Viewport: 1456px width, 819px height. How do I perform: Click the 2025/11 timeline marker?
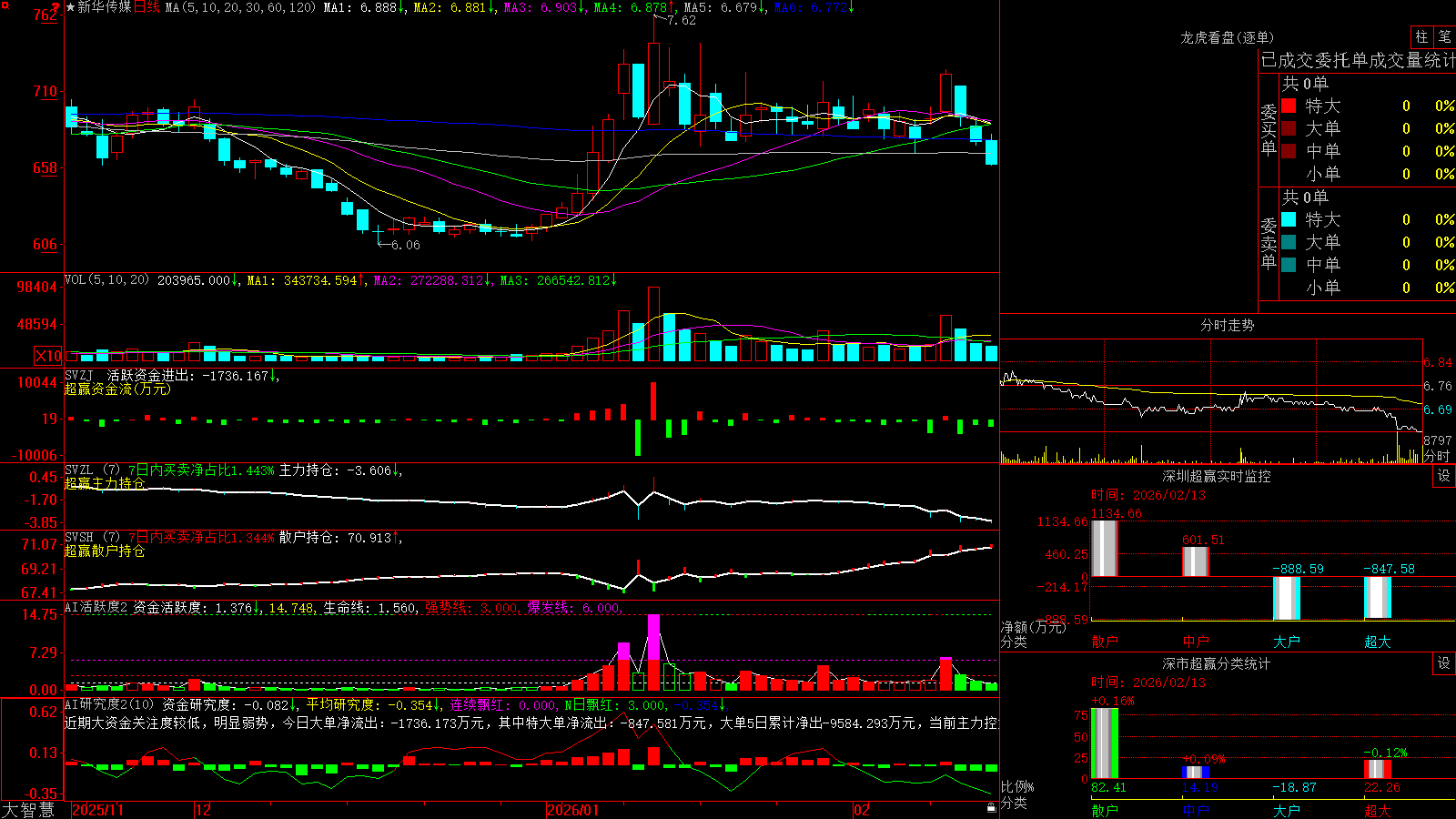97,810
